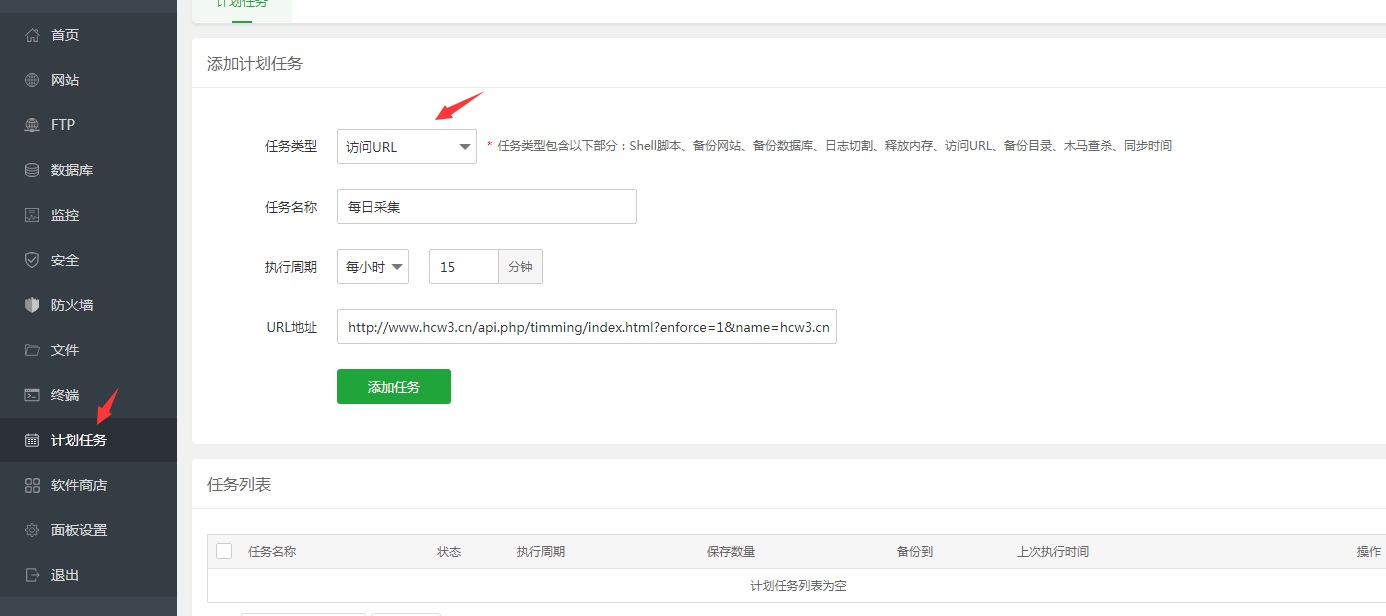Click the URL地址 input field
Screen dimensions: 1386x616
[x=587, y=326]
